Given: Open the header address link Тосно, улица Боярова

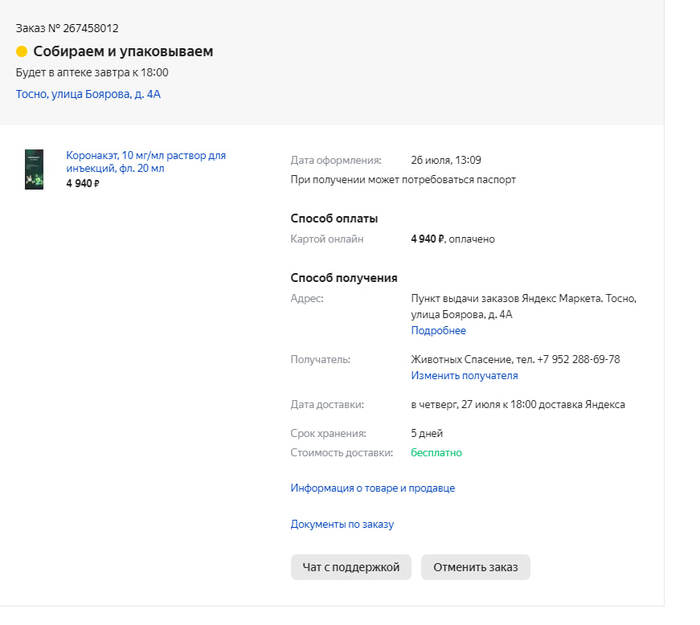Looking at the screenshot, I should 88,94.
